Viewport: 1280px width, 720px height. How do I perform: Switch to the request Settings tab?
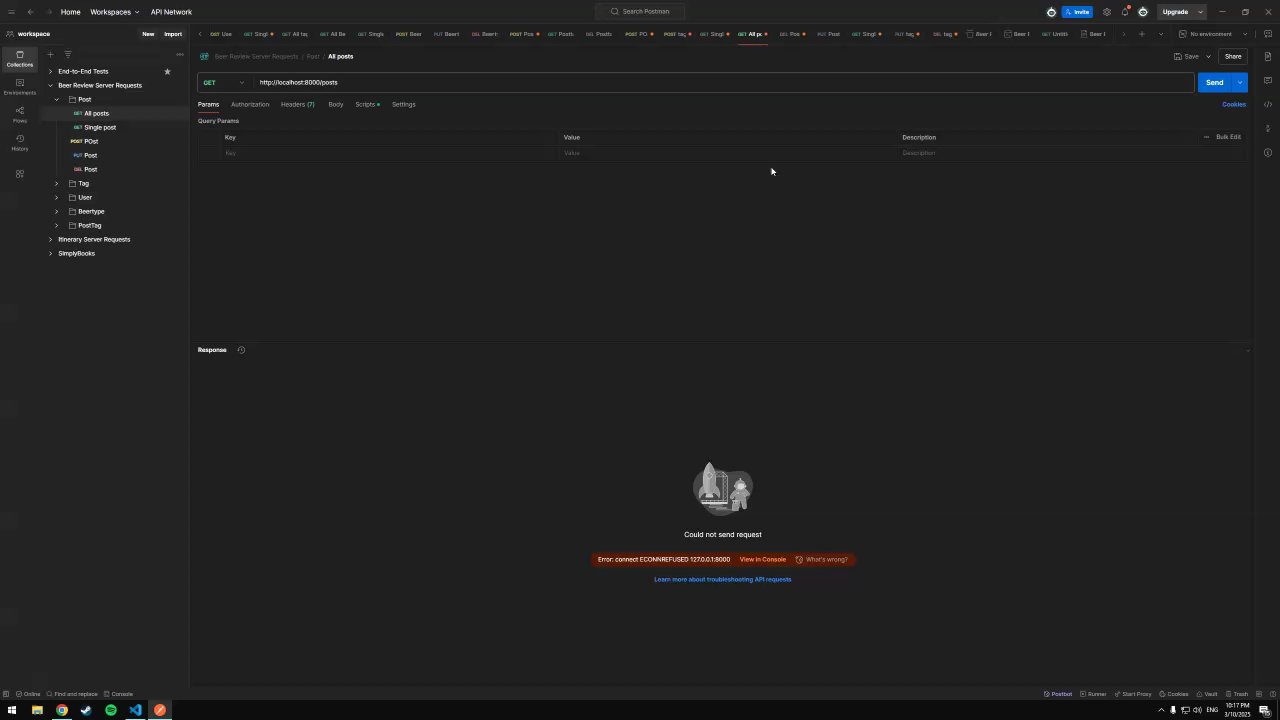404,104
